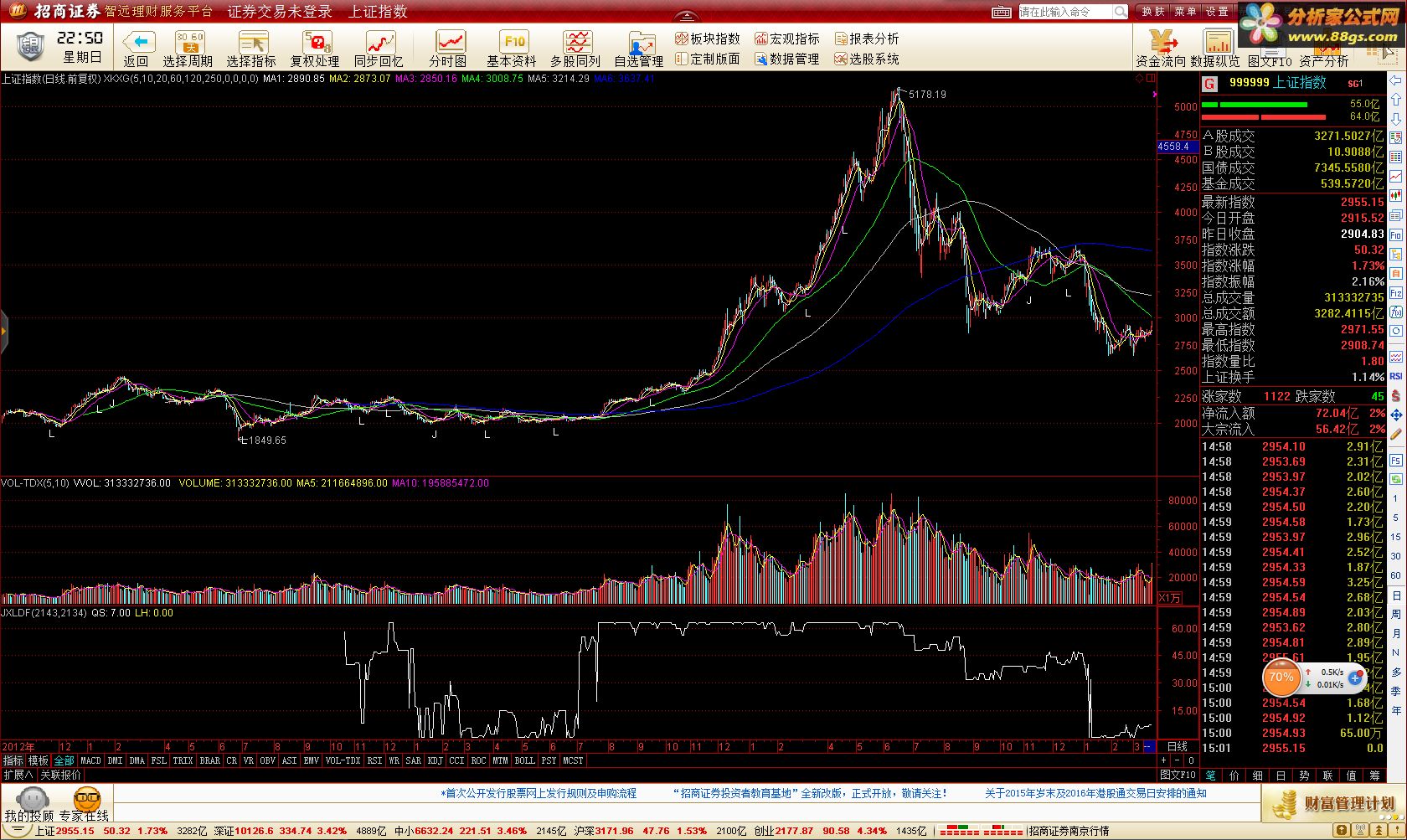
Task: Select the BOLL indicator tab
Action: point(524,760)
